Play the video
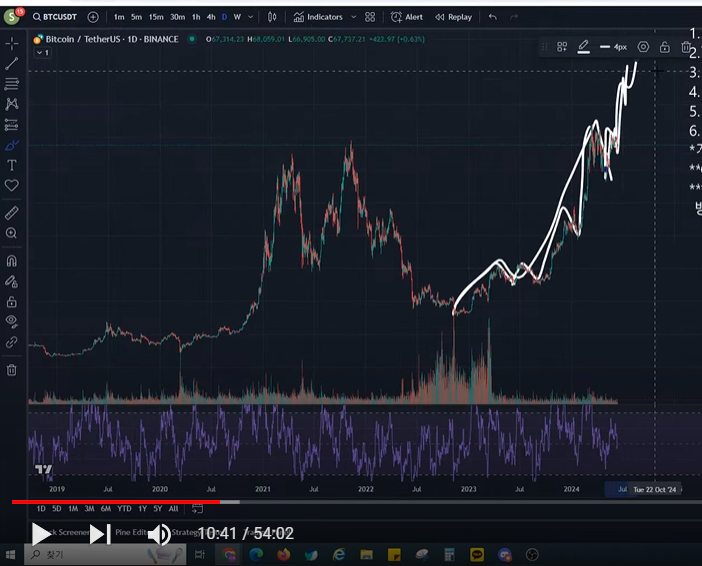 click(41, 534)
